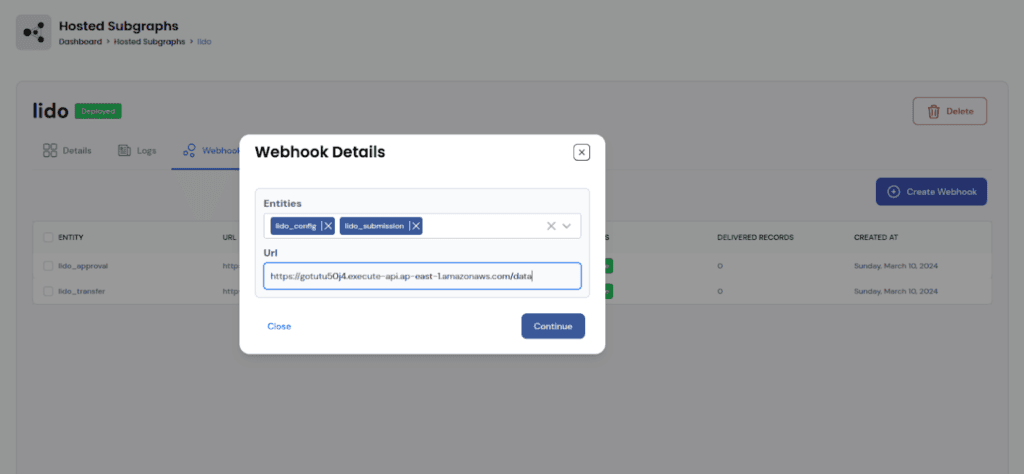
Task: Open the Logs tab
Action: click(x=137, y=151)
